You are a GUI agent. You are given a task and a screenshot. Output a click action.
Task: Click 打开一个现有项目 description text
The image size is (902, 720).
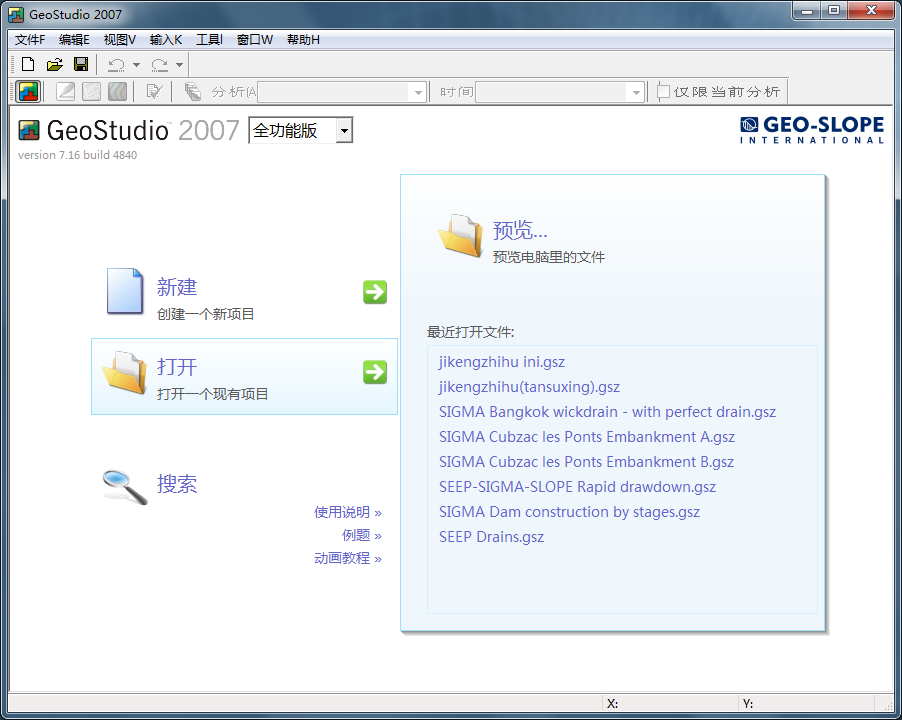pyautogui.click(x=212, y=394)
